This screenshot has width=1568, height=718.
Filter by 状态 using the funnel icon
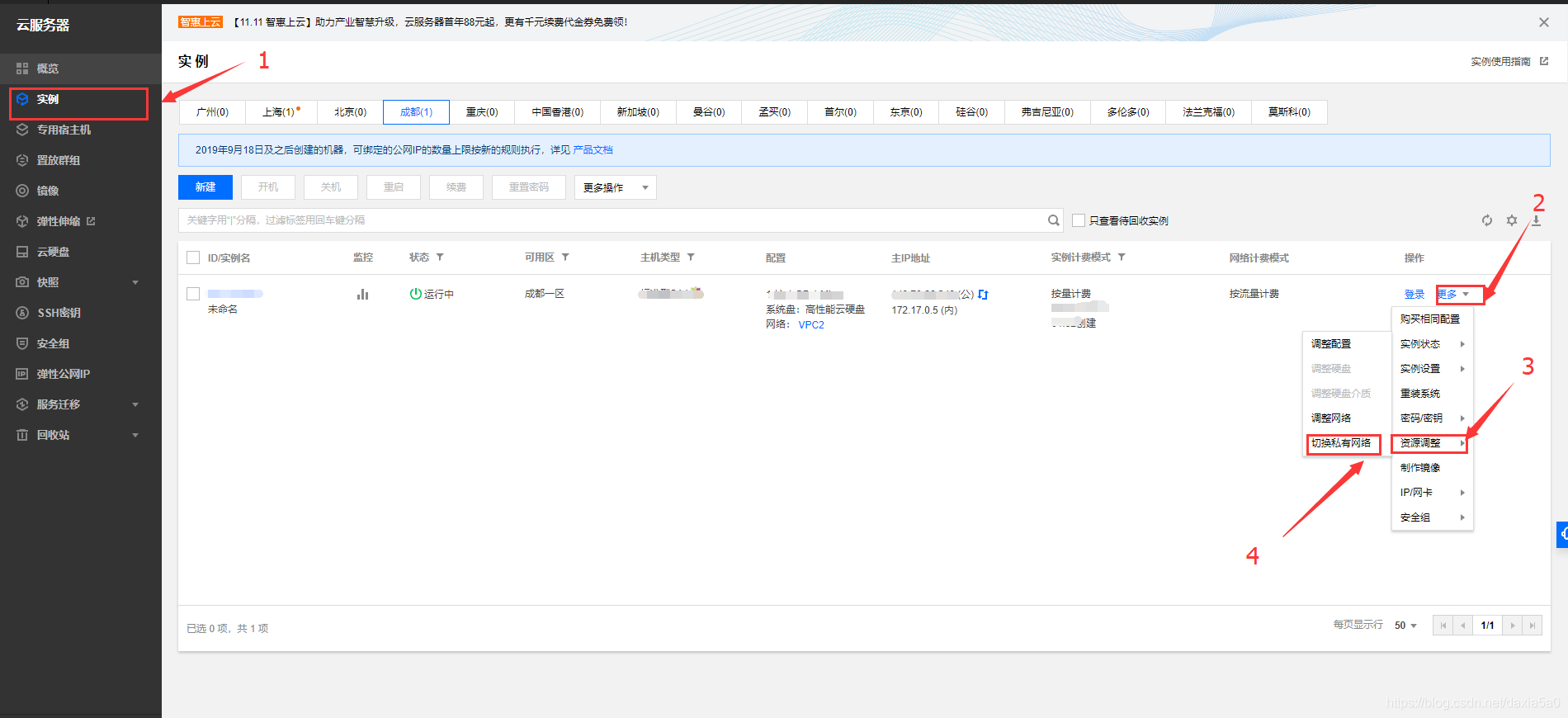(440, 257)
